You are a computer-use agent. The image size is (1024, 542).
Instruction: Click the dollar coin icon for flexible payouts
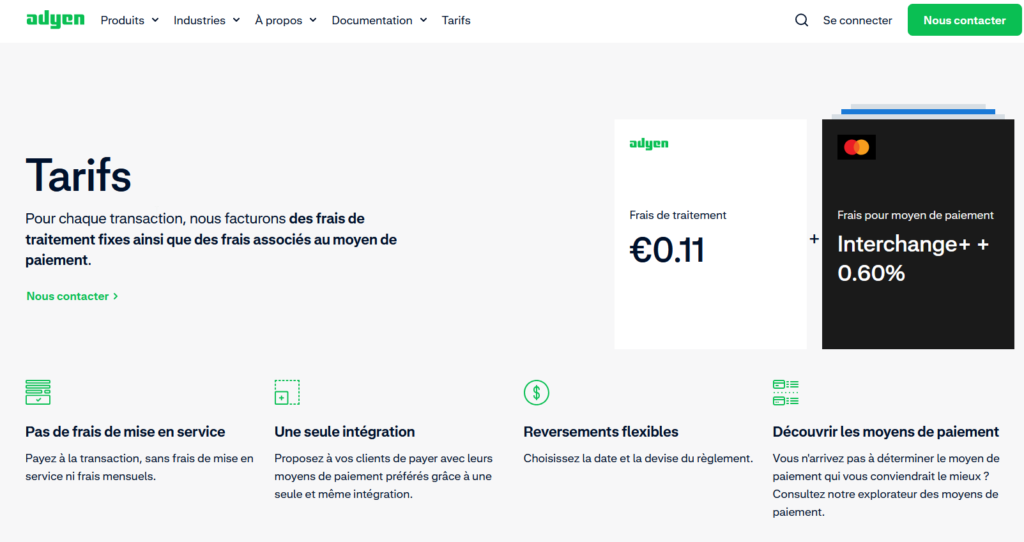point(536,392)
